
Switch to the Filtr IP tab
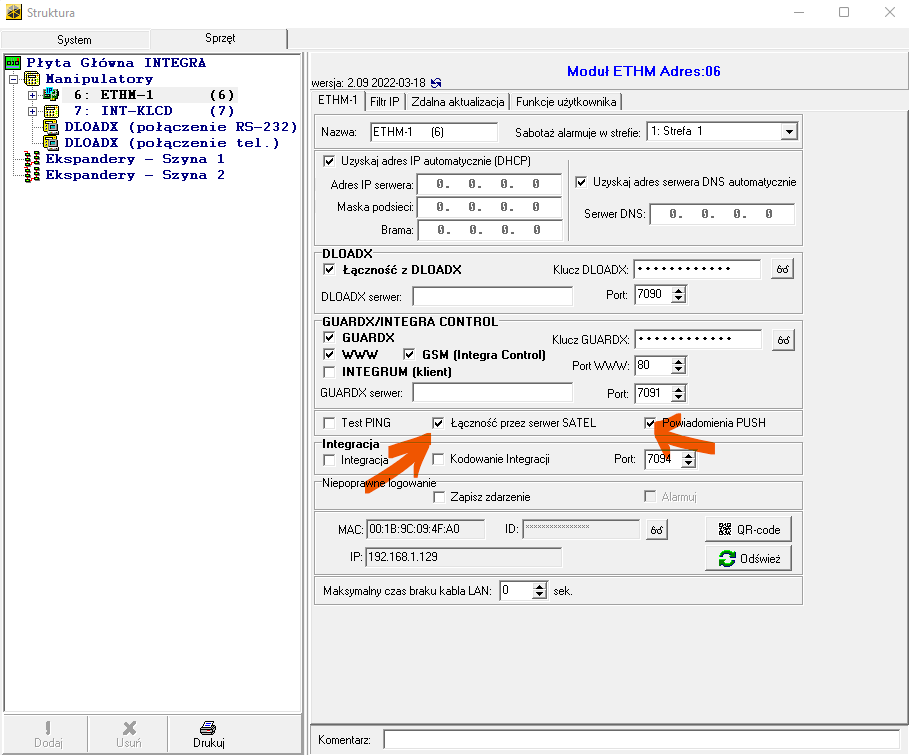click(x=384, y=101)
